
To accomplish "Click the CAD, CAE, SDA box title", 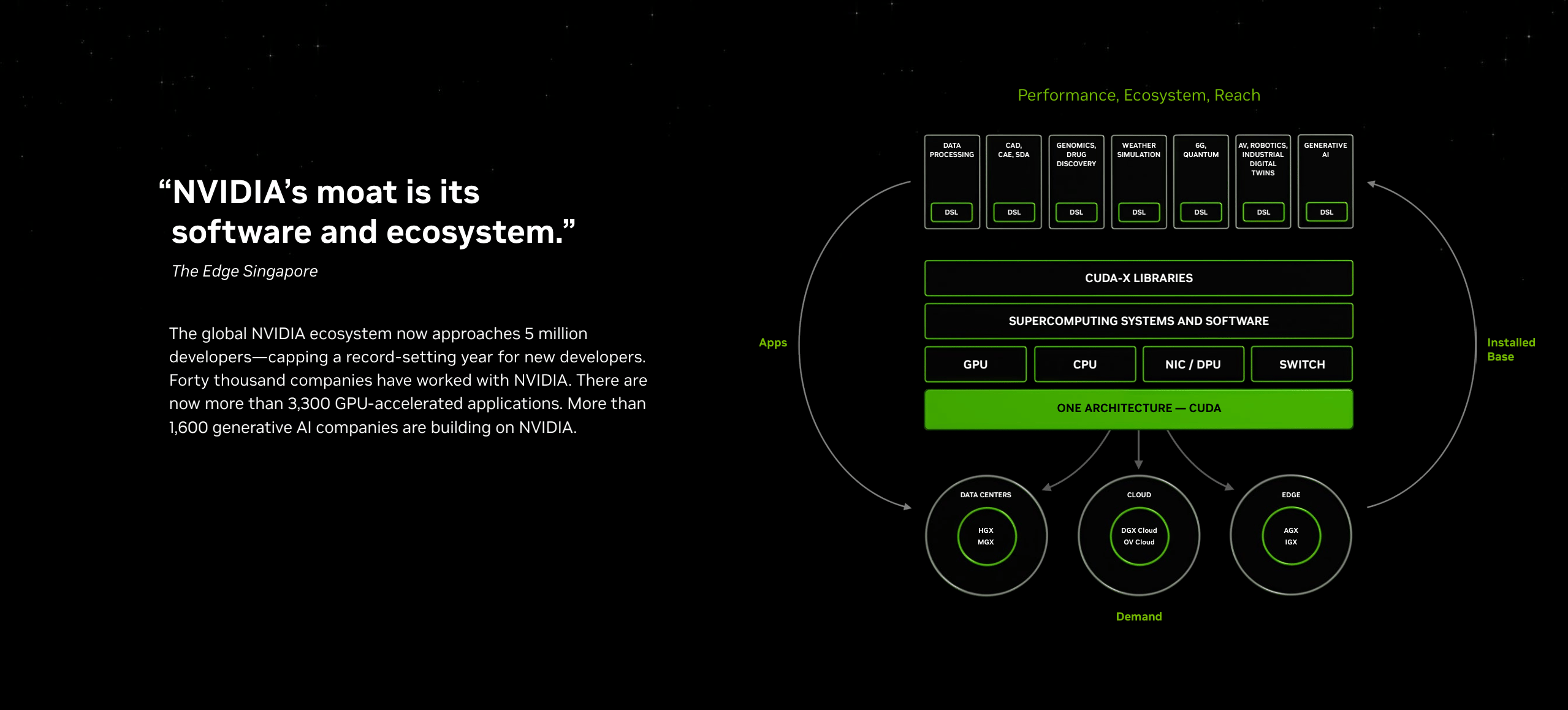I will (x=1013, y=150).
